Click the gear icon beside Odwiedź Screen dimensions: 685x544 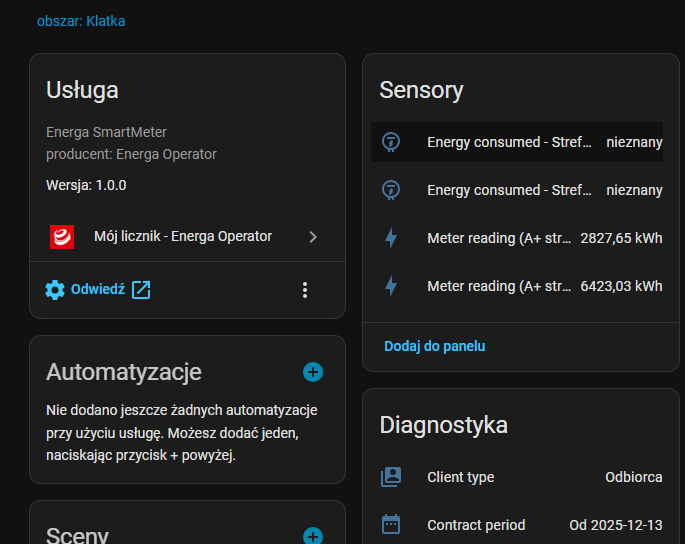click(x=55, y=290)
